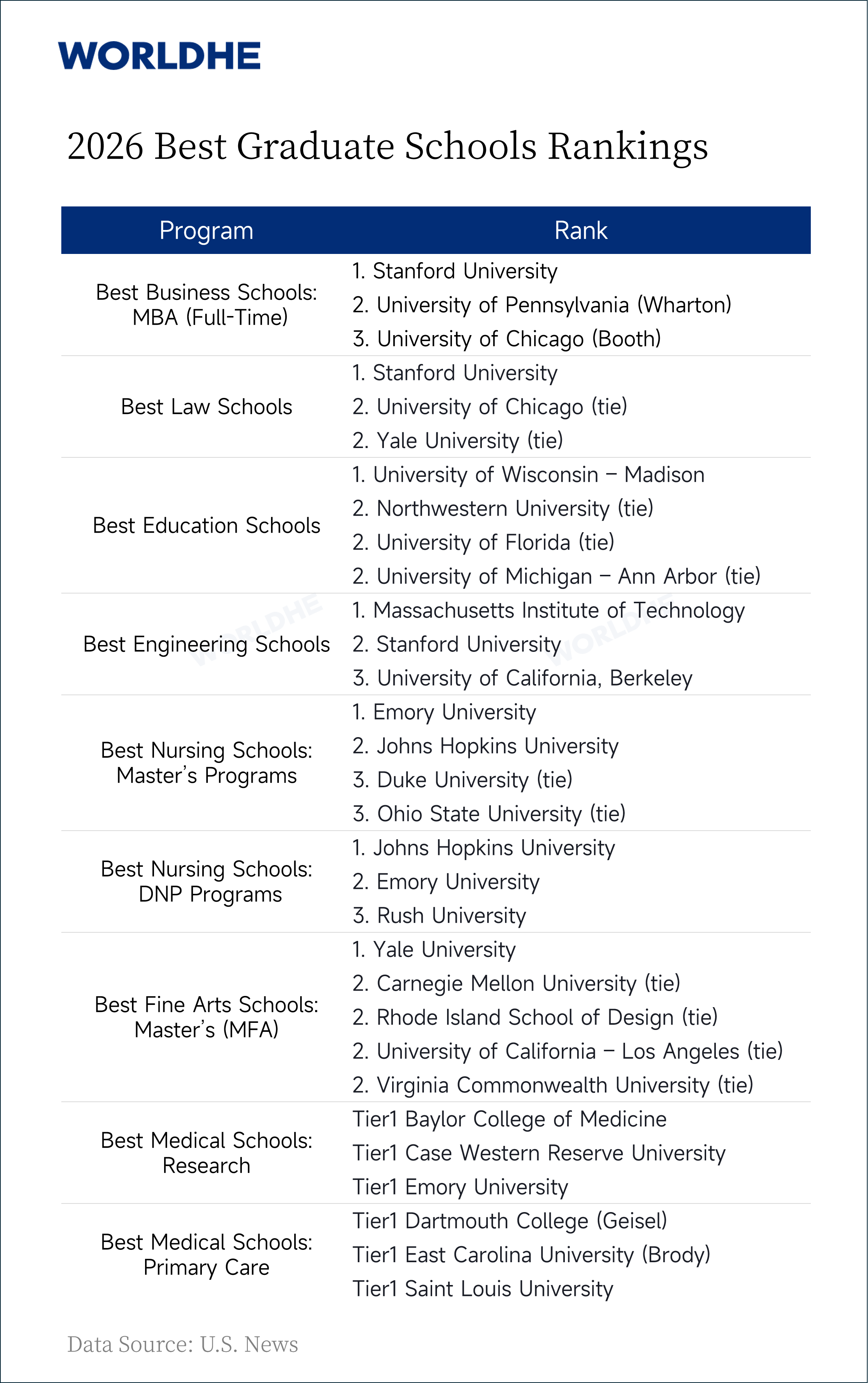The width and height of the screenshot is (868, 1383).
Task: Click Yale University (tie) under Law Schools
Action: click(458, 441)
